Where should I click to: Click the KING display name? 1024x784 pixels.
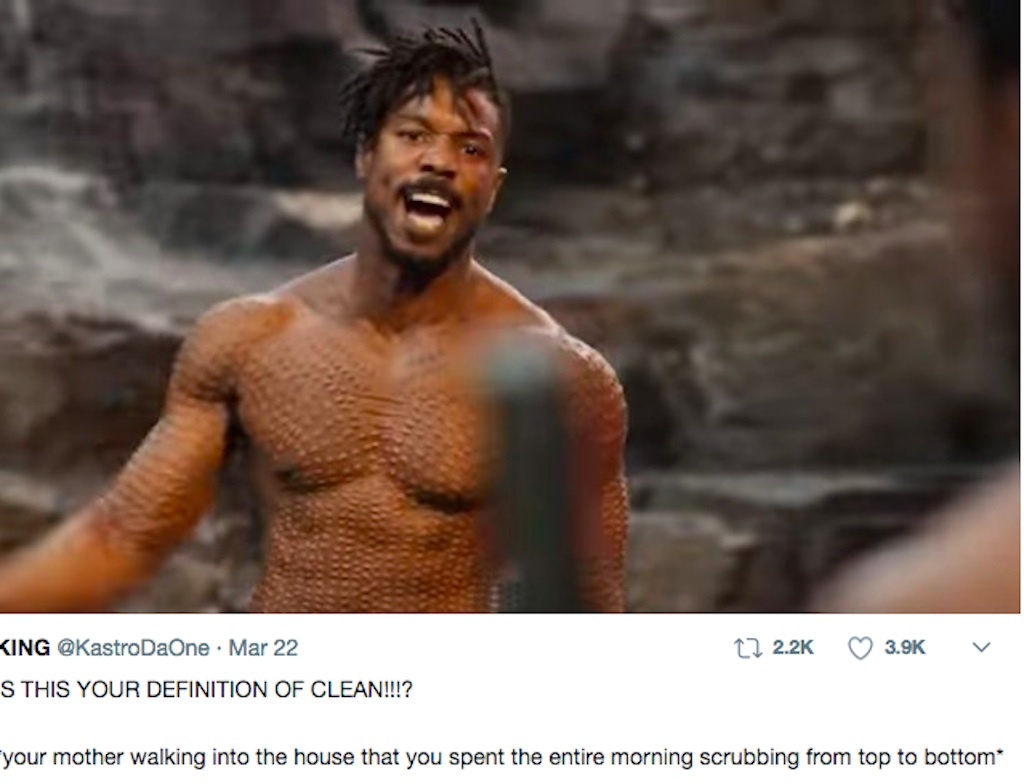[x=25, y=648]
